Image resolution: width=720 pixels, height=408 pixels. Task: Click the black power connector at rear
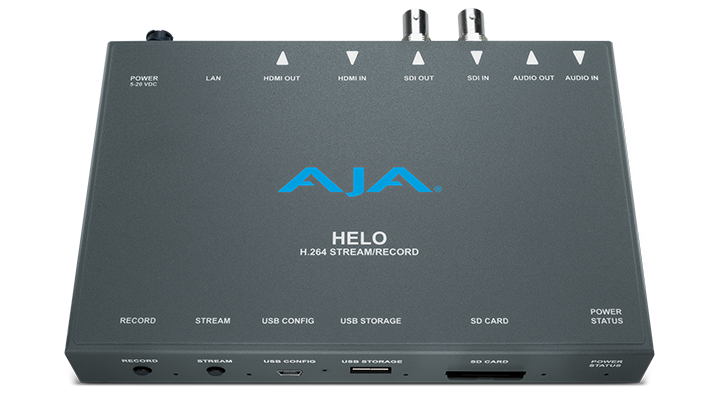(x=159, y=36)
